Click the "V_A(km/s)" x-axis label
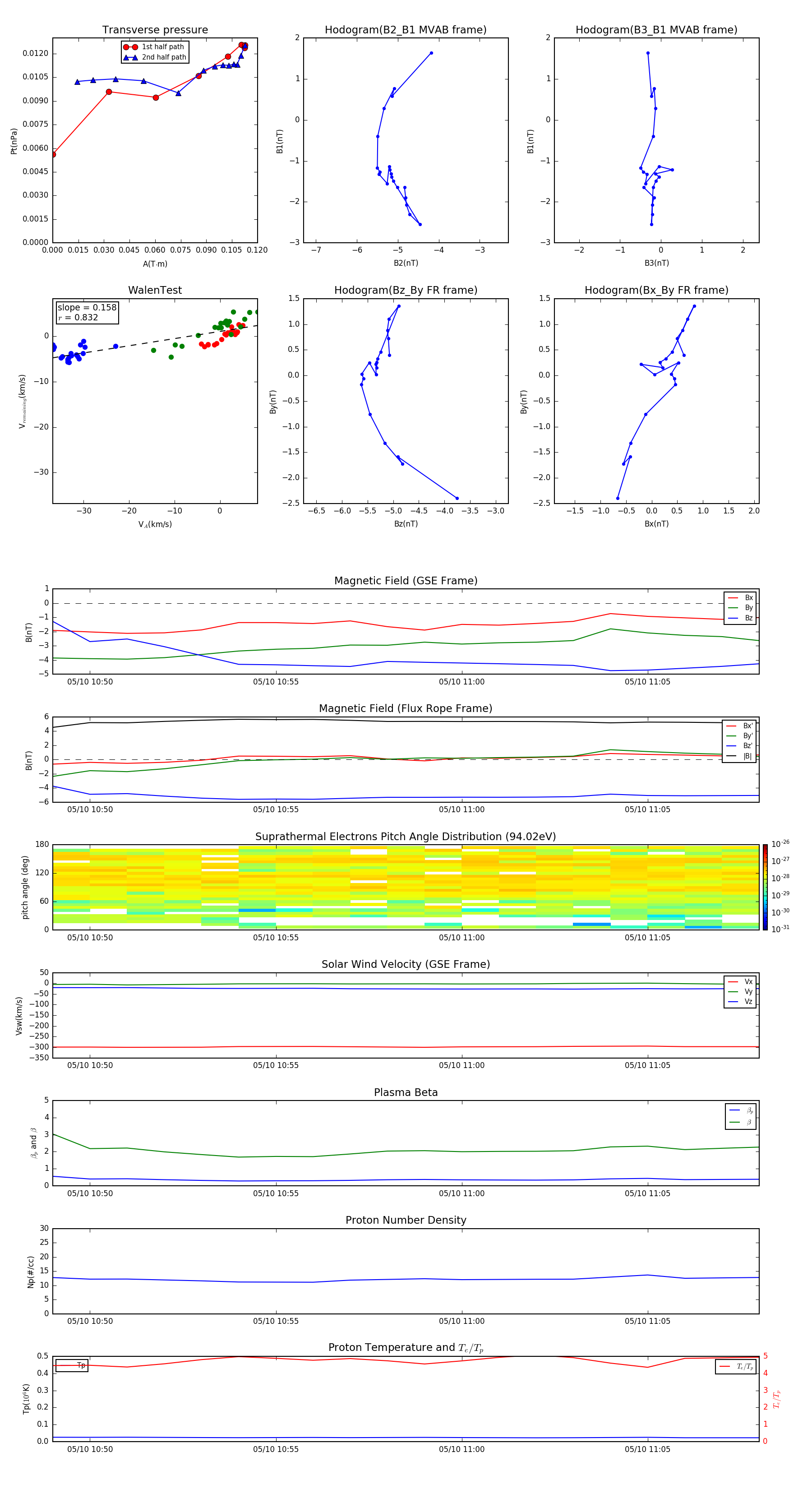This screenshot has height=1489, width=812. click(155, 524)
